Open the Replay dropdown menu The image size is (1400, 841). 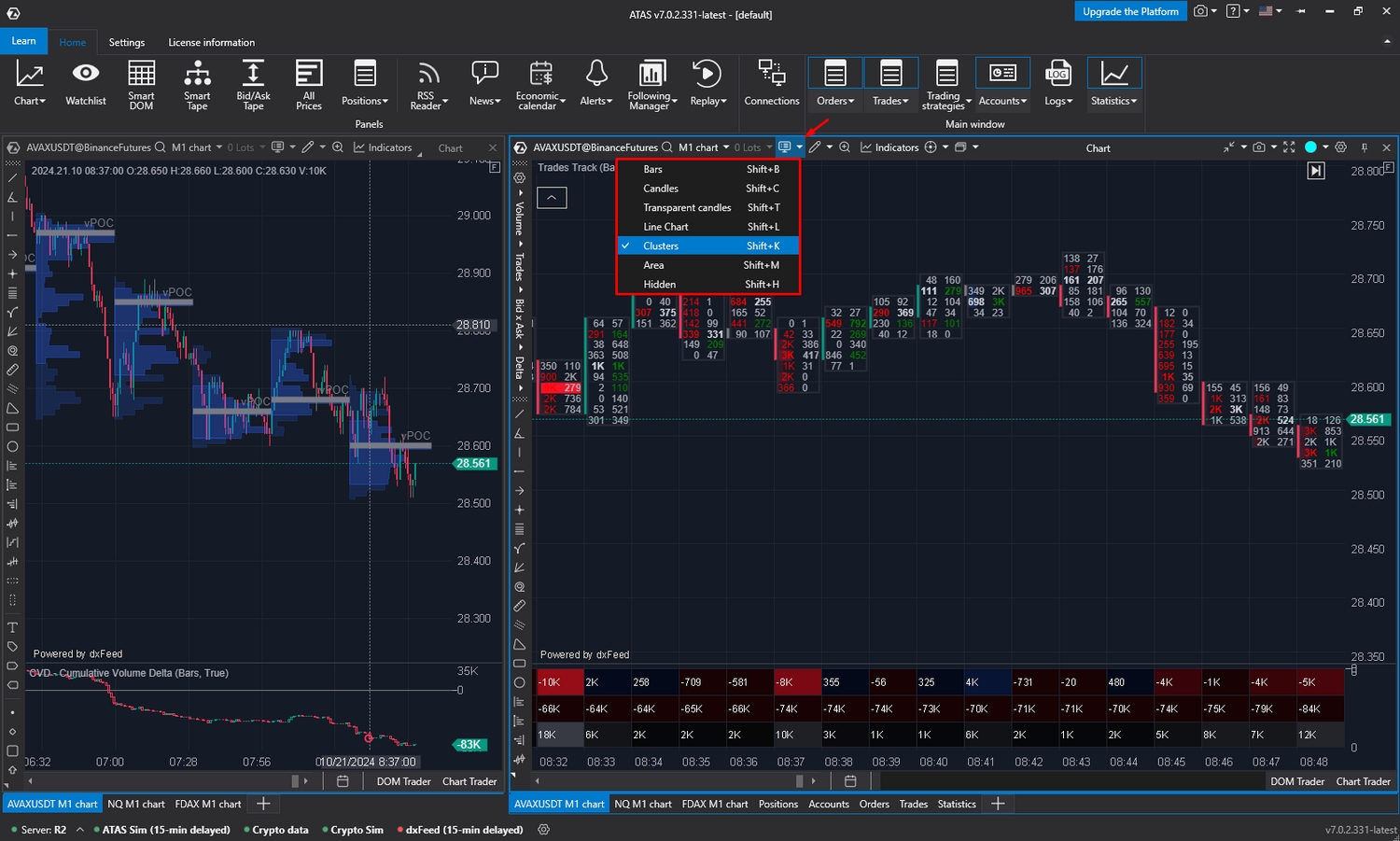707,84
